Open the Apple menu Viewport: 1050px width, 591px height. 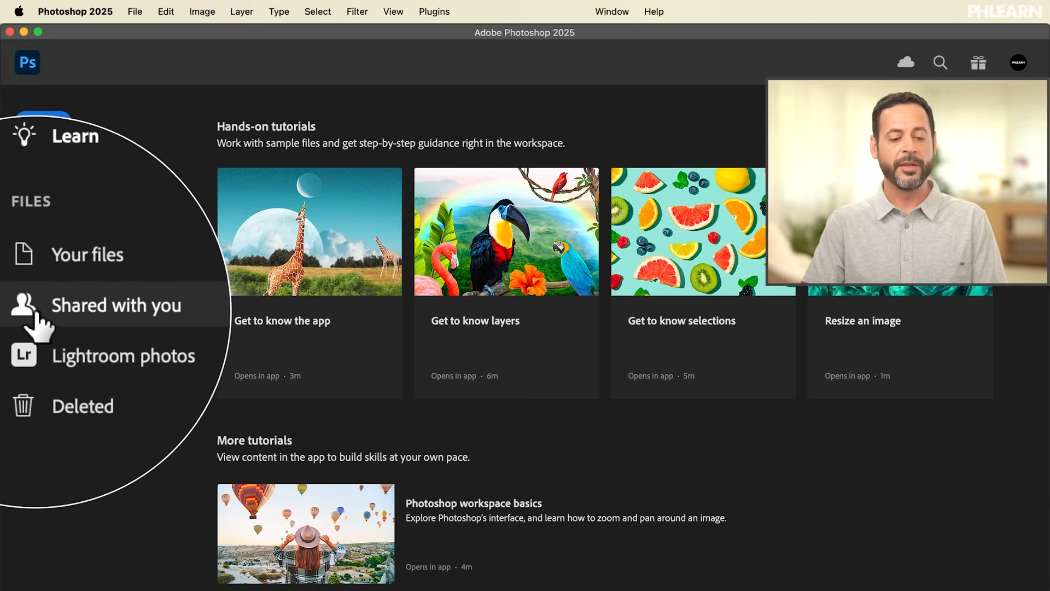[x=19, y=11]
